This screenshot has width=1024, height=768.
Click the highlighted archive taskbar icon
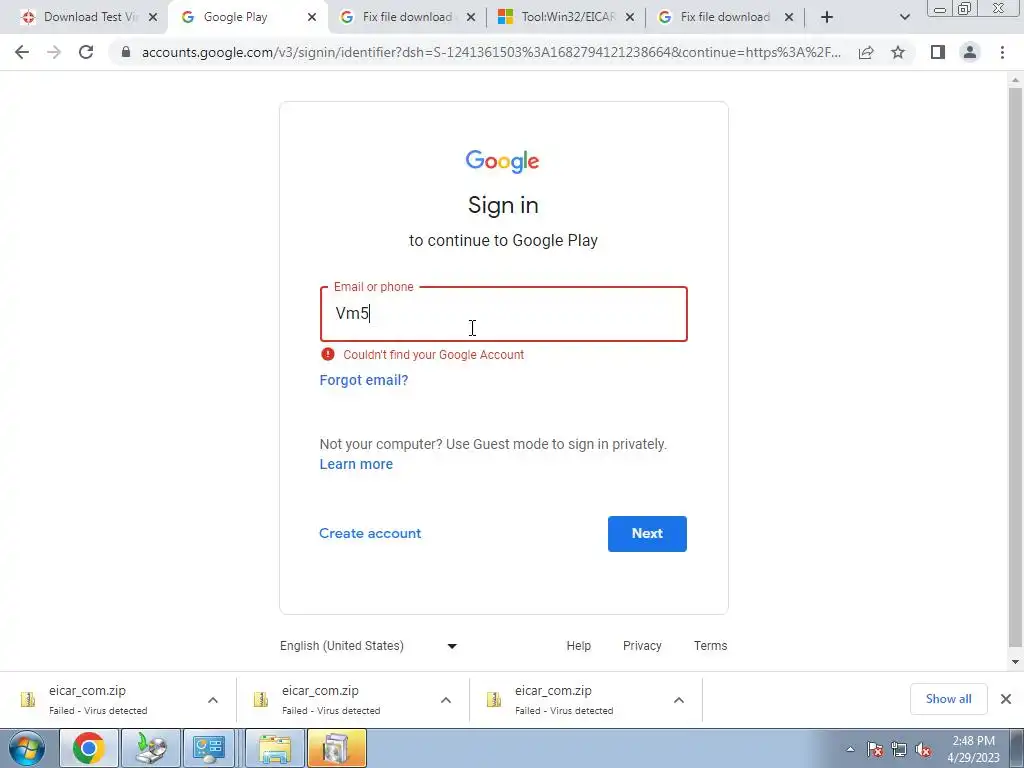[x=337, y=748]
